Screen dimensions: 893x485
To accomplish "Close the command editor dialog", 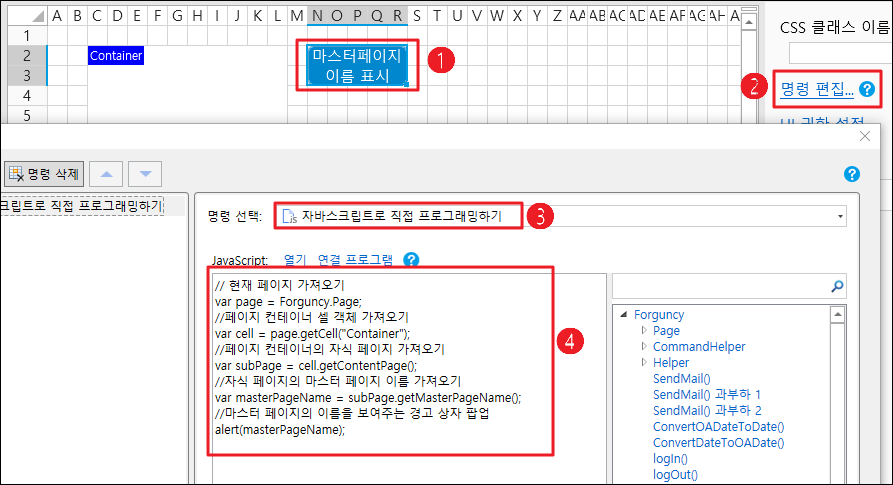I will 865,135.
